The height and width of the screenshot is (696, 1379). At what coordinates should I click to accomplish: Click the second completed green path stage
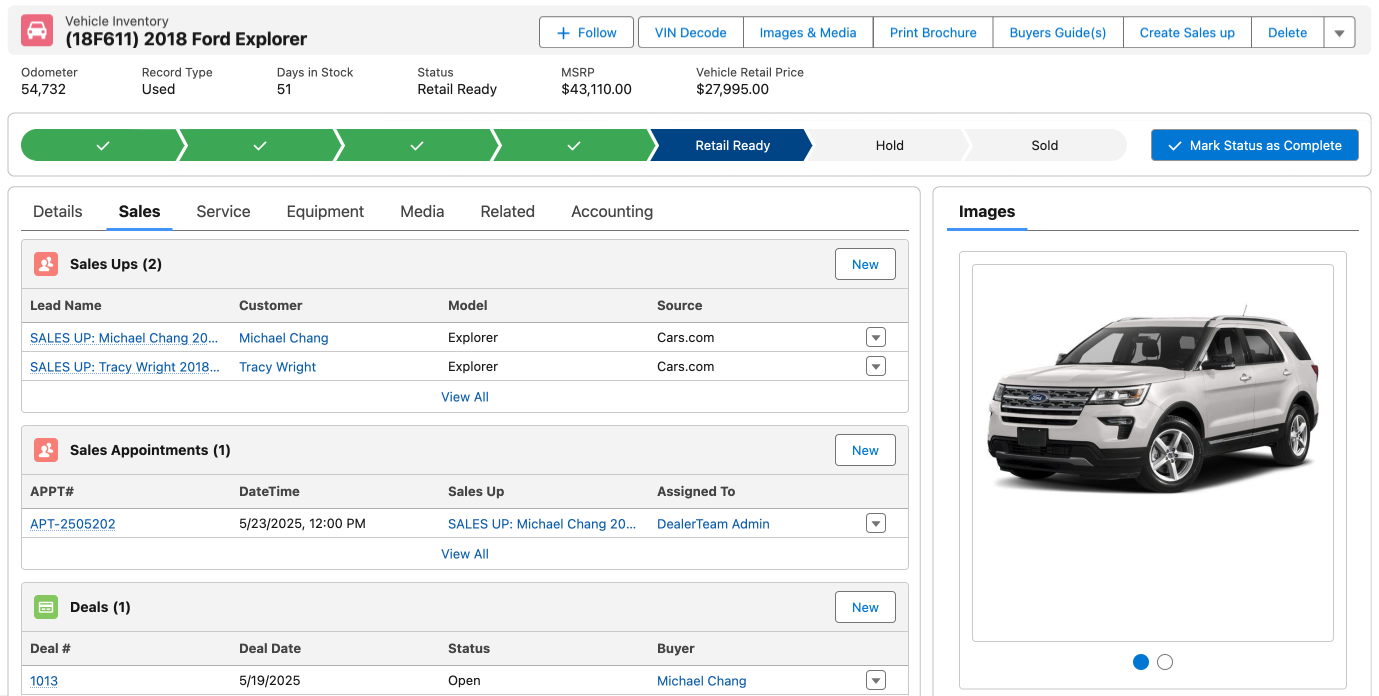pyautogui.click(x=259, y=145)
